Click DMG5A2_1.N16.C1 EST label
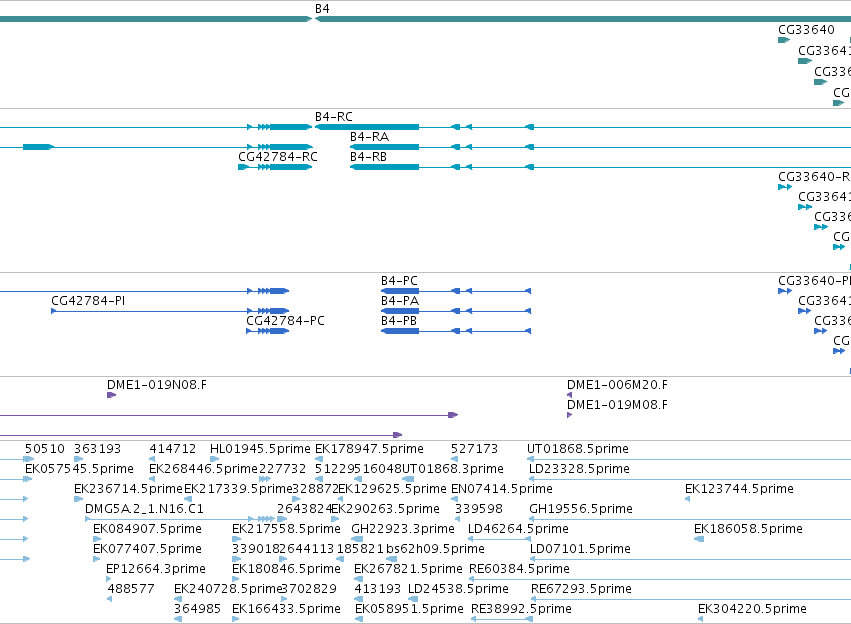This screenshot has width=851, height=624. 144,510
